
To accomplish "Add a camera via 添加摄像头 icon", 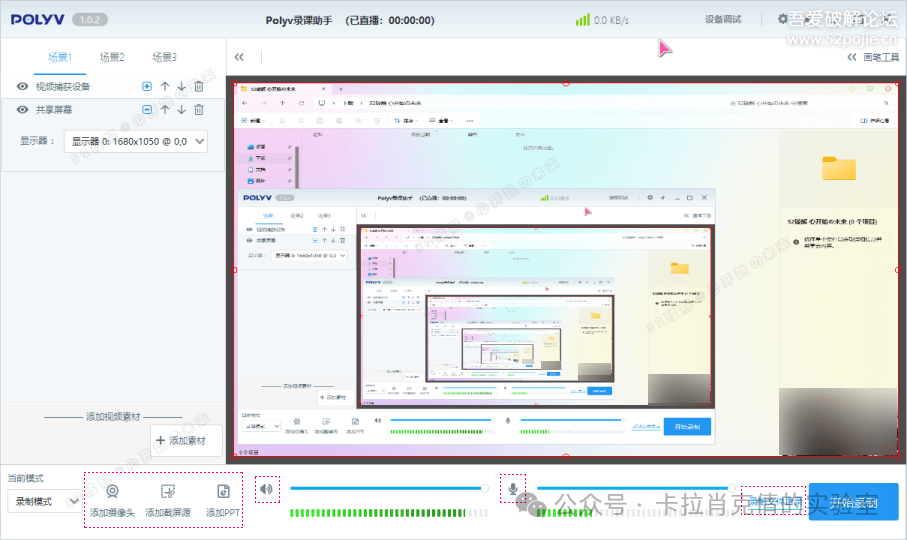I will tap(112, 492).
